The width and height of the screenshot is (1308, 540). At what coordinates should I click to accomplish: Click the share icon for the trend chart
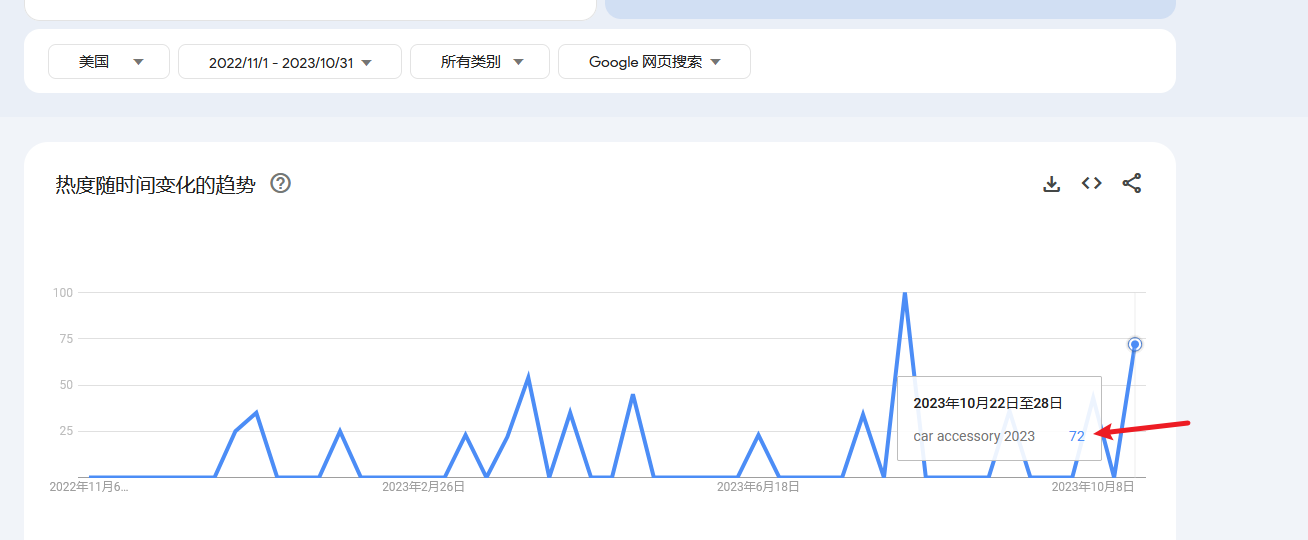[x=1131, y=184]
